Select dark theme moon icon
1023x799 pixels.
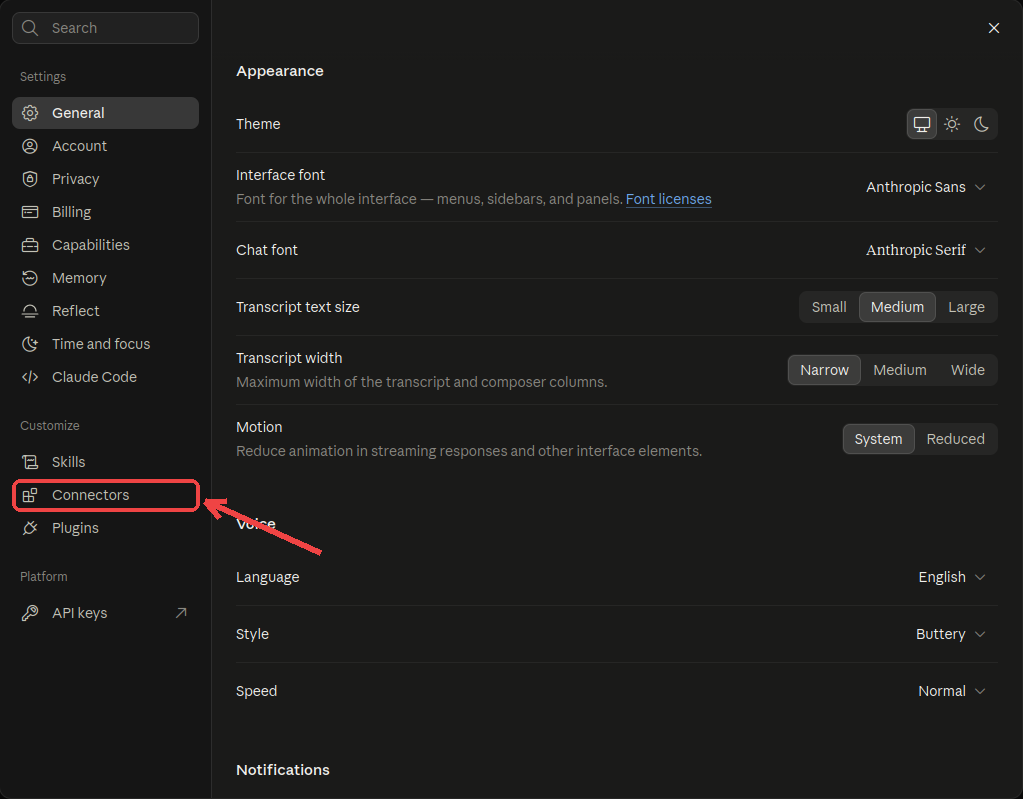coord(981,124)
